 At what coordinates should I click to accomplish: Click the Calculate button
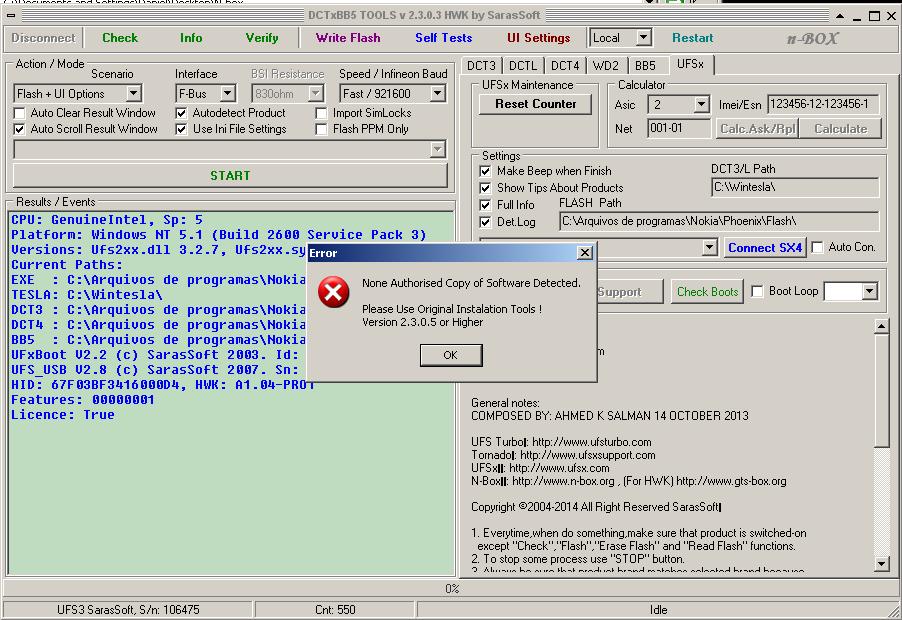pyautogui.click(x=840, y=129)
